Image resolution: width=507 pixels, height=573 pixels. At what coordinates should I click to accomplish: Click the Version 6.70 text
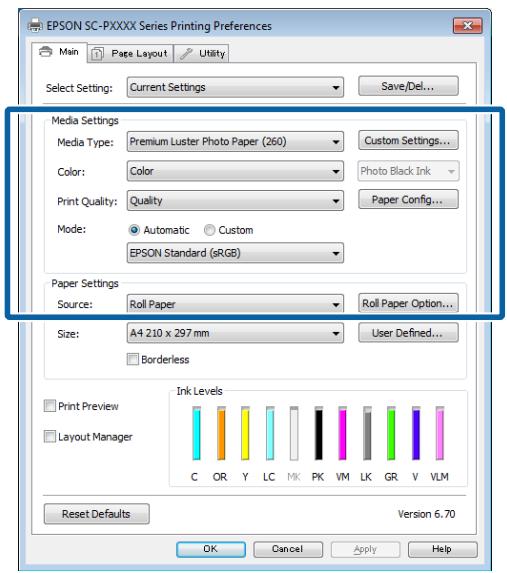(x=427, y=514)
